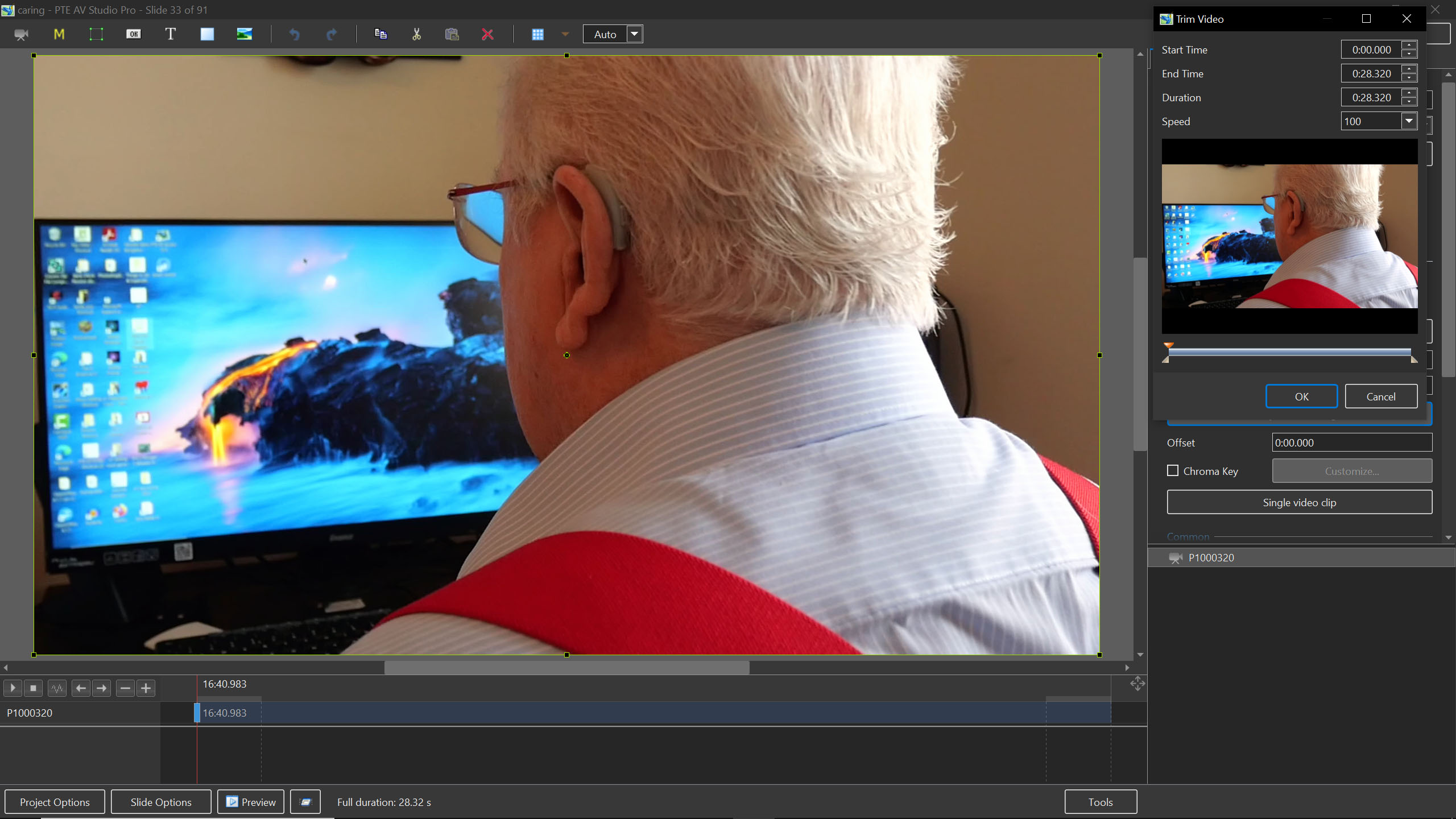Open the Speed dropdown in Trim Video
The height and width of the screenshot is (819, 1456).
1409,121
